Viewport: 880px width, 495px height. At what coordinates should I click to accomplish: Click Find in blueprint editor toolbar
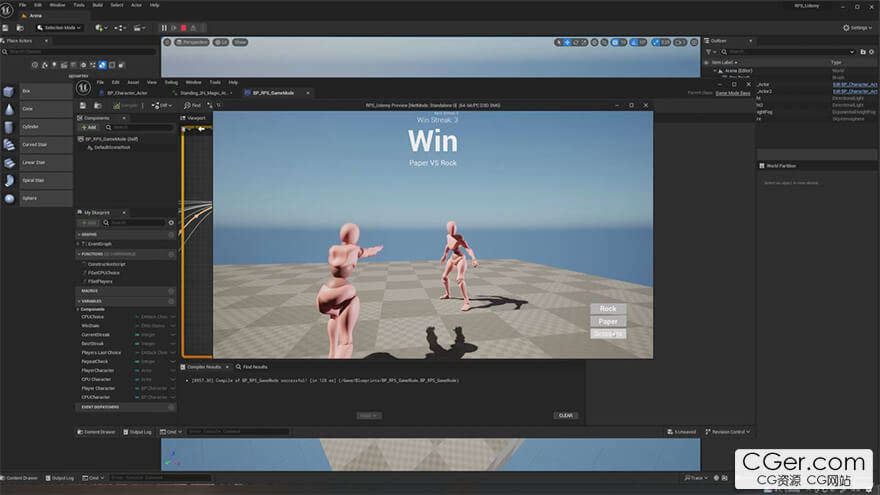tap(190, 105)
